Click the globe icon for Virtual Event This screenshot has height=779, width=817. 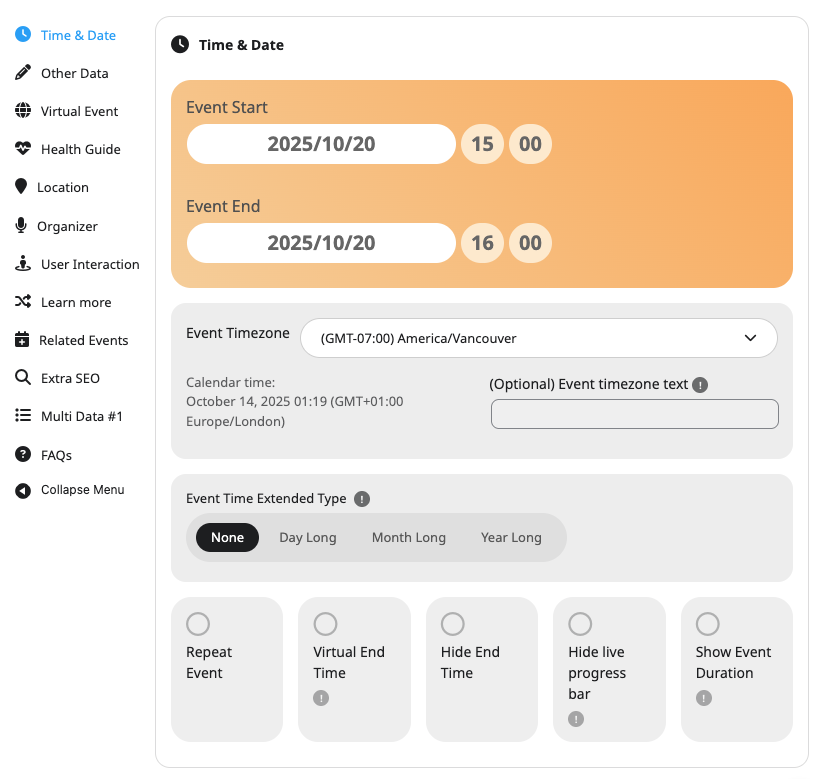23,111
